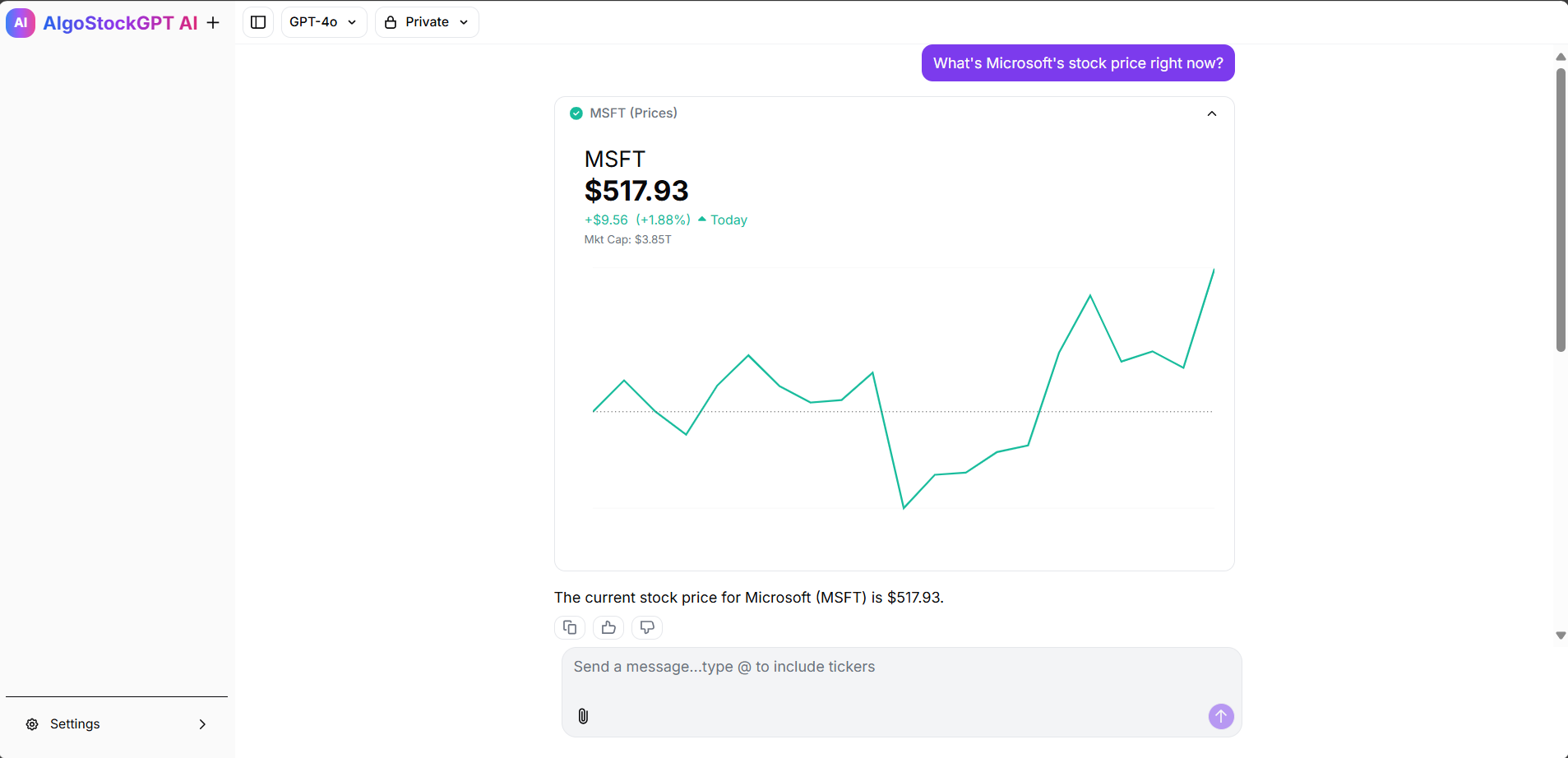Viewport: 1568px width, 758px height.
Task: Click the green check status icon
Action: pyautogui.click(x=576, y=113)
